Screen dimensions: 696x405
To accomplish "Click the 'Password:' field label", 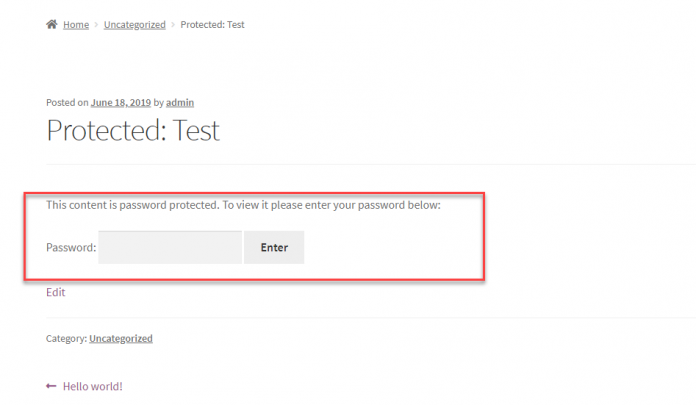I will [71, 248].
